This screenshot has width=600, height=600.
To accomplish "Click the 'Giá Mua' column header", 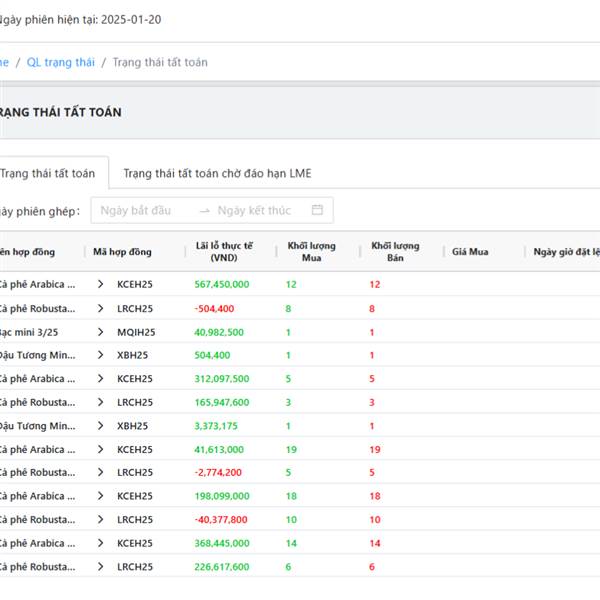I will (470, 251).
